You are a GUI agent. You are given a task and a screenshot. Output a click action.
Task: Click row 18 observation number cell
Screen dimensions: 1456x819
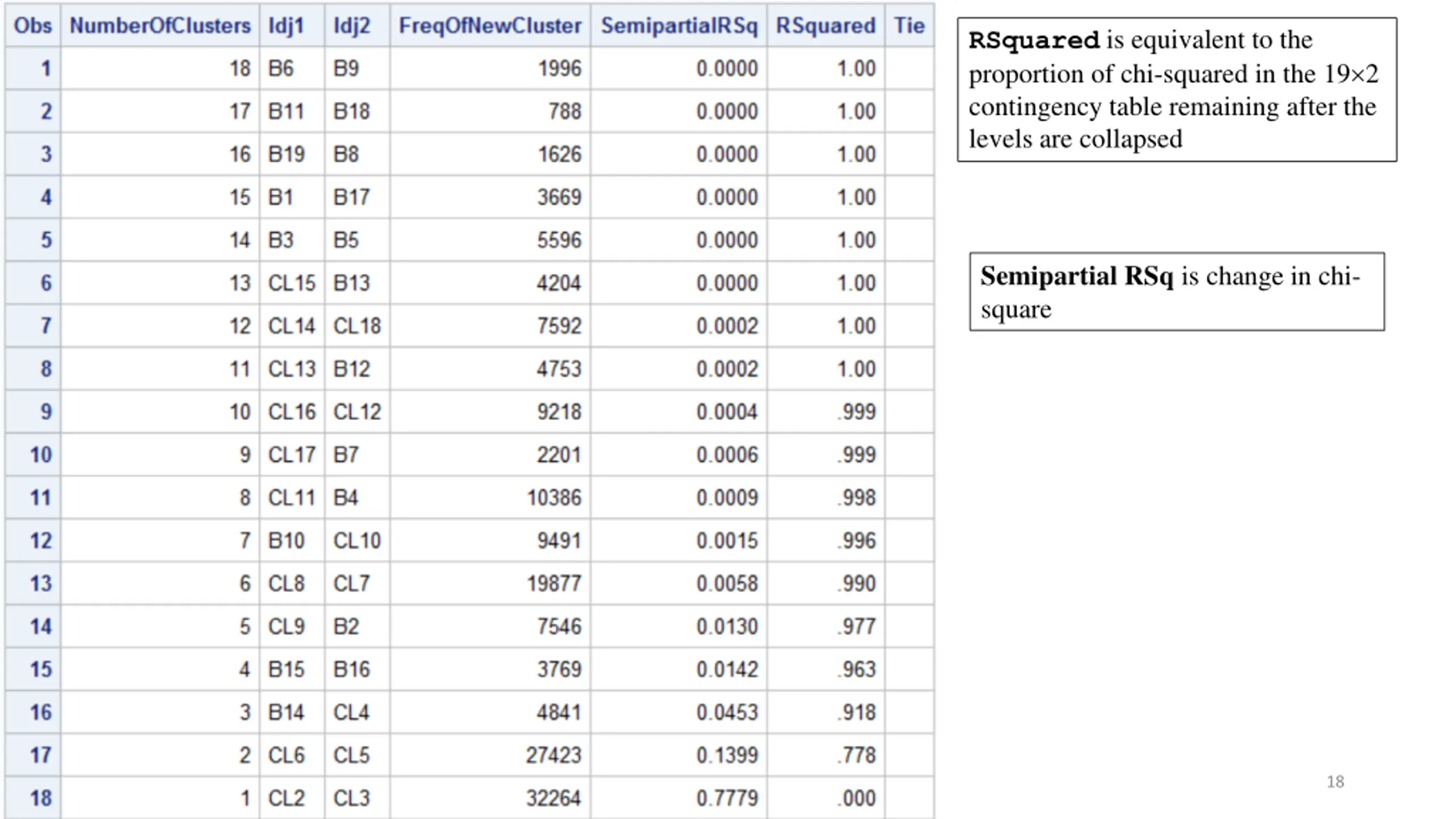pos(33,798)
